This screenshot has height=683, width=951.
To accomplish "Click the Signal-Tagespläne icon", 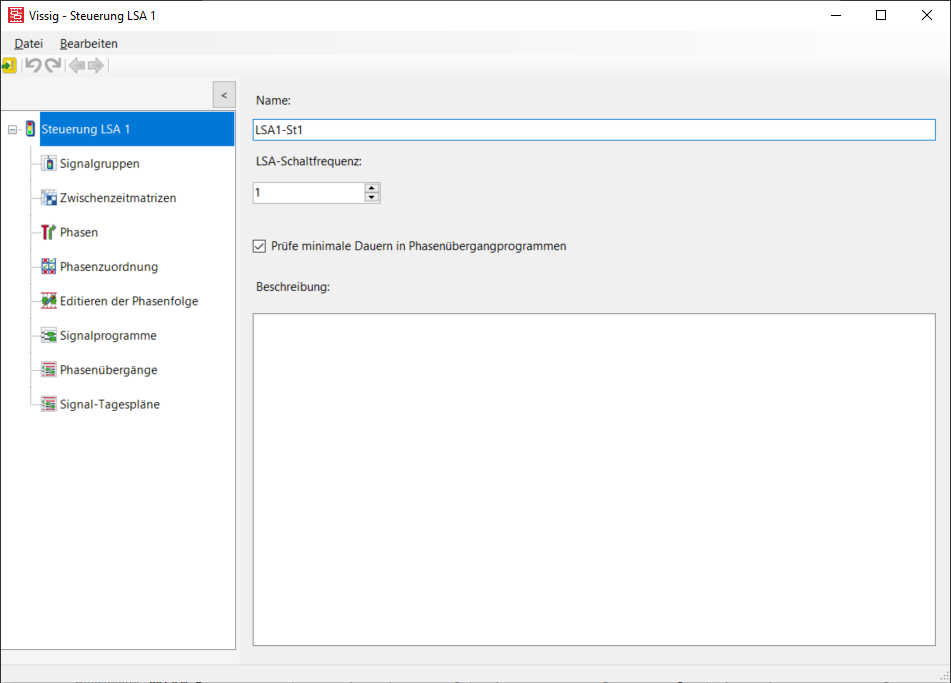I will (x=49, y=404).
